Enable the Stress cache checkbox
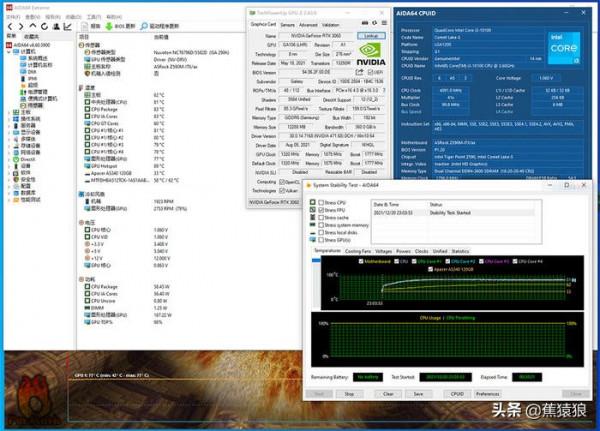The width and height of the screenshot is (600, 431). (x=321, y=217)
